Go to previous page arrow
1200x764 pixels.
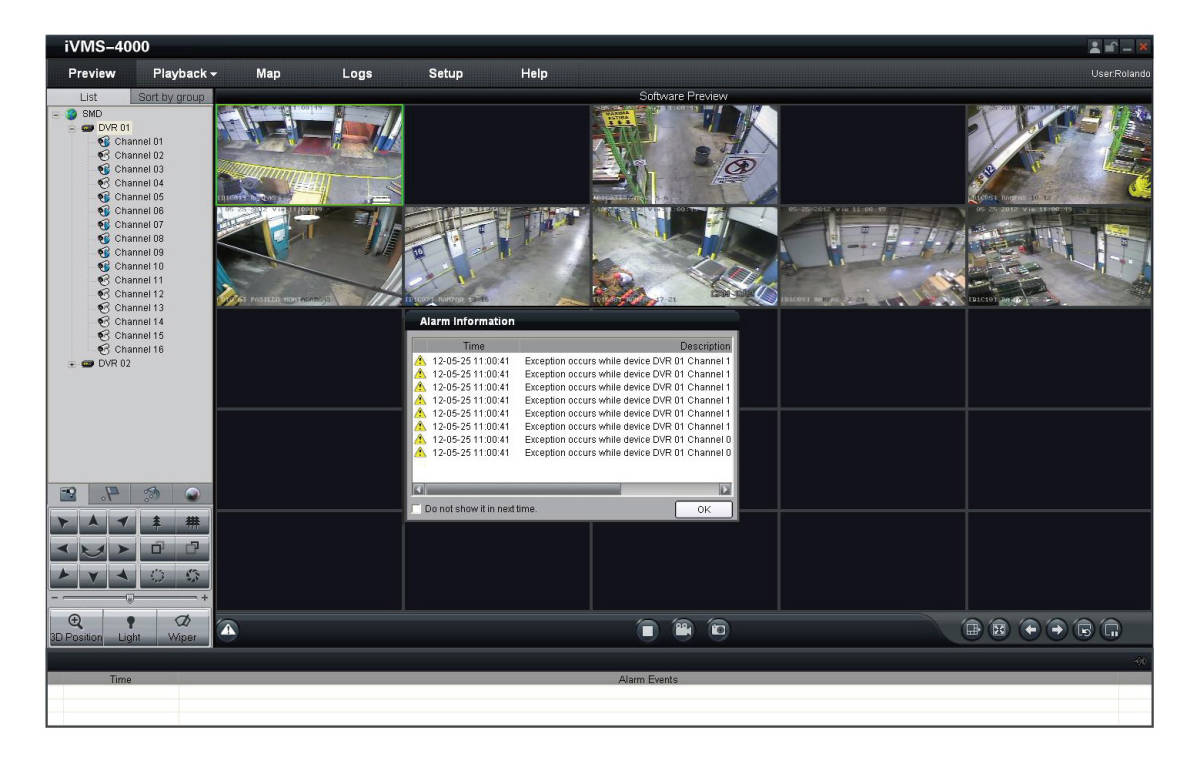pos(1029,629)
